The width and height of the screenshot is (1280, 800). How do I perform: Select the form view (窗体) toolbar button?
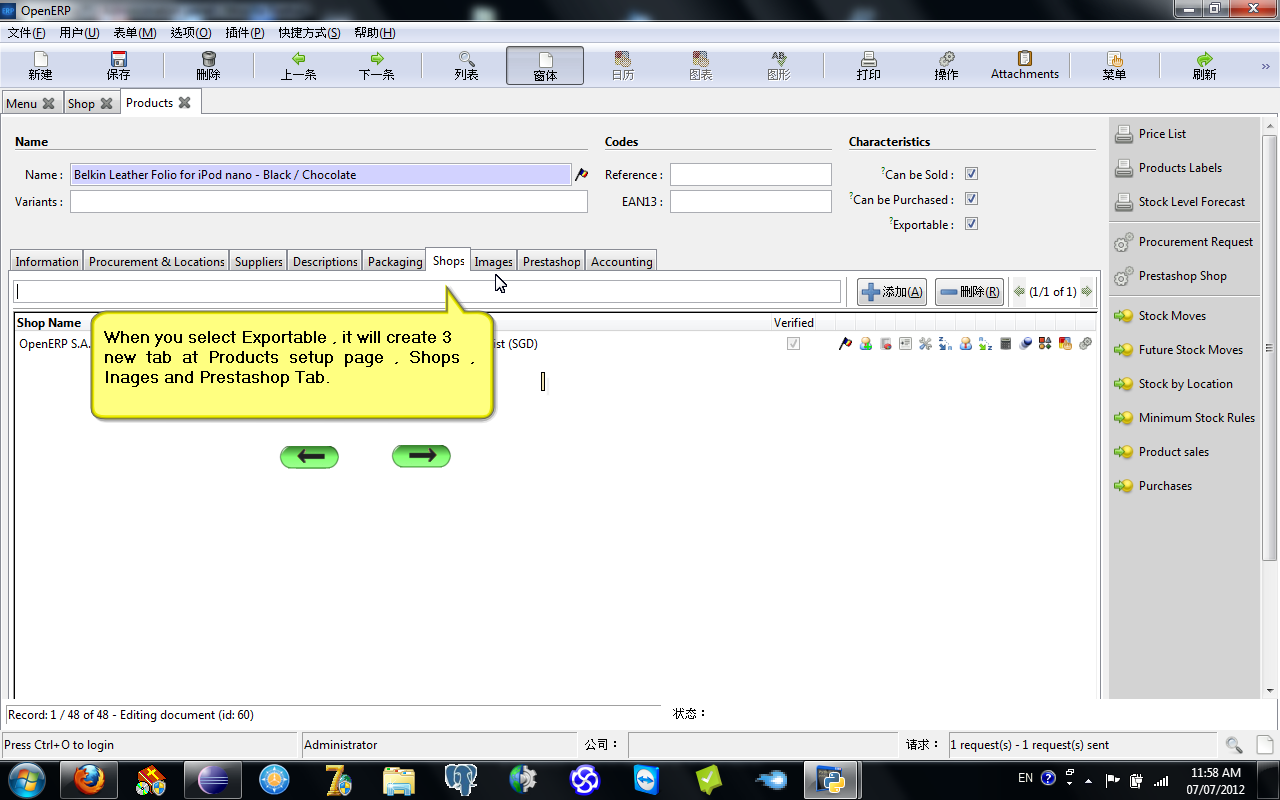tap(545, 66)
